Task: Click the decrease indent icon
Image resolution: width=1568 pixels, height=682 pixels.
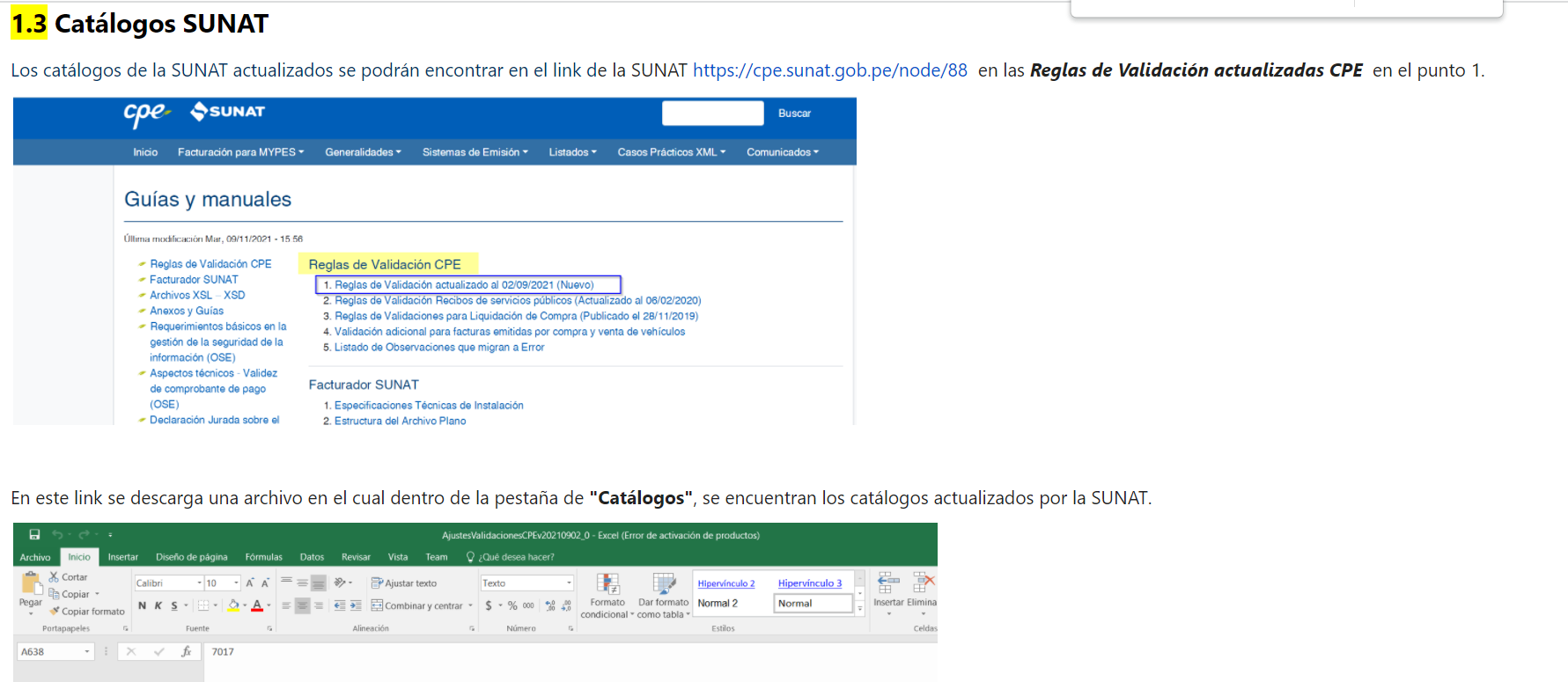Action: pos(340,605)
